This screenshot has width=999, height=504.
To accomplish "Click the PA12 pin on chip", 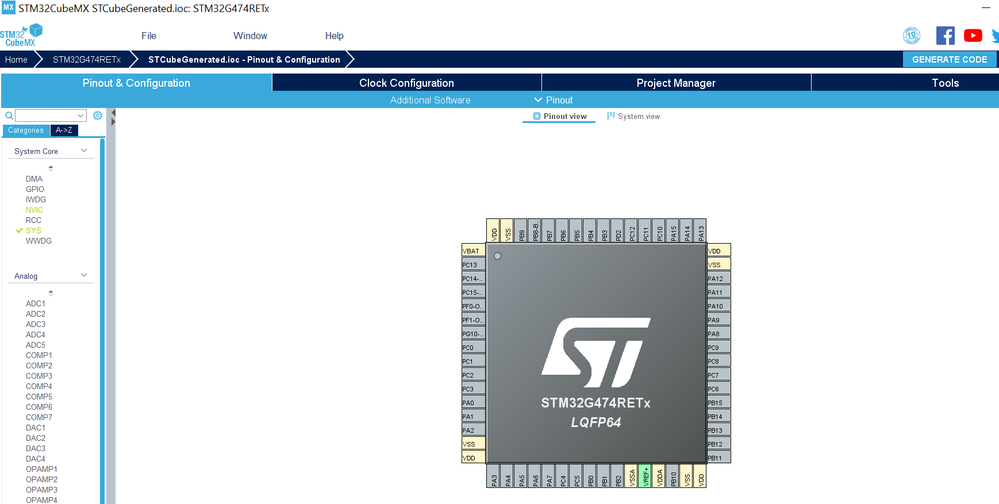I will (x=719, y=278).
